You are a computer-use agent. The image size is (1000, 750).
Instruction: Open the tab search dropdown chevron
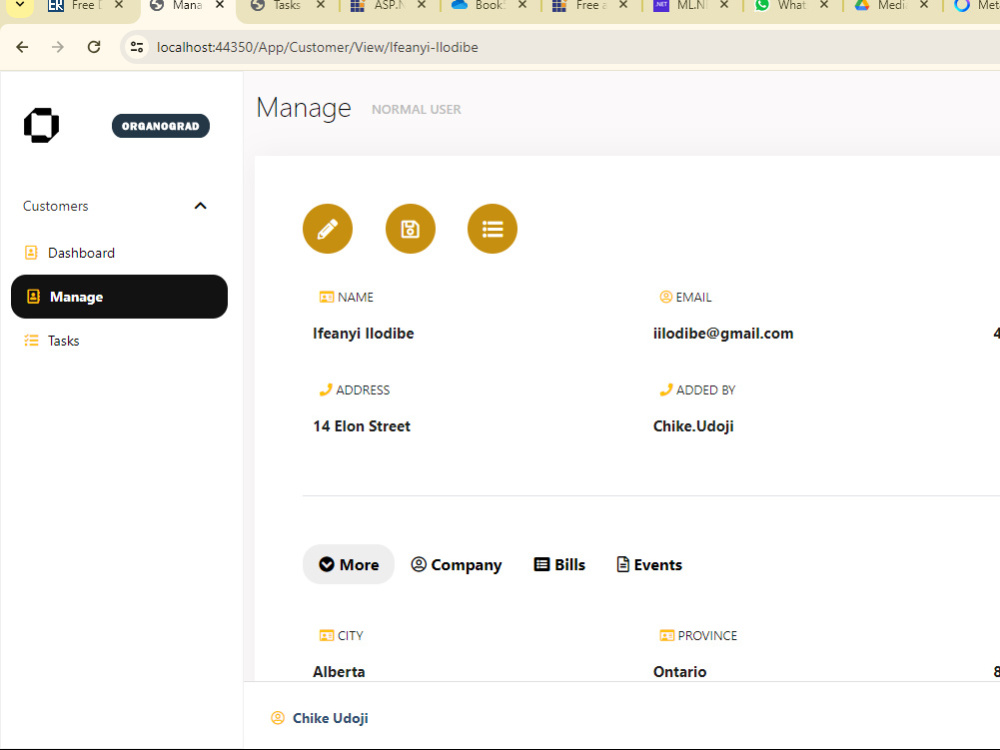click(x=20, y=6)
